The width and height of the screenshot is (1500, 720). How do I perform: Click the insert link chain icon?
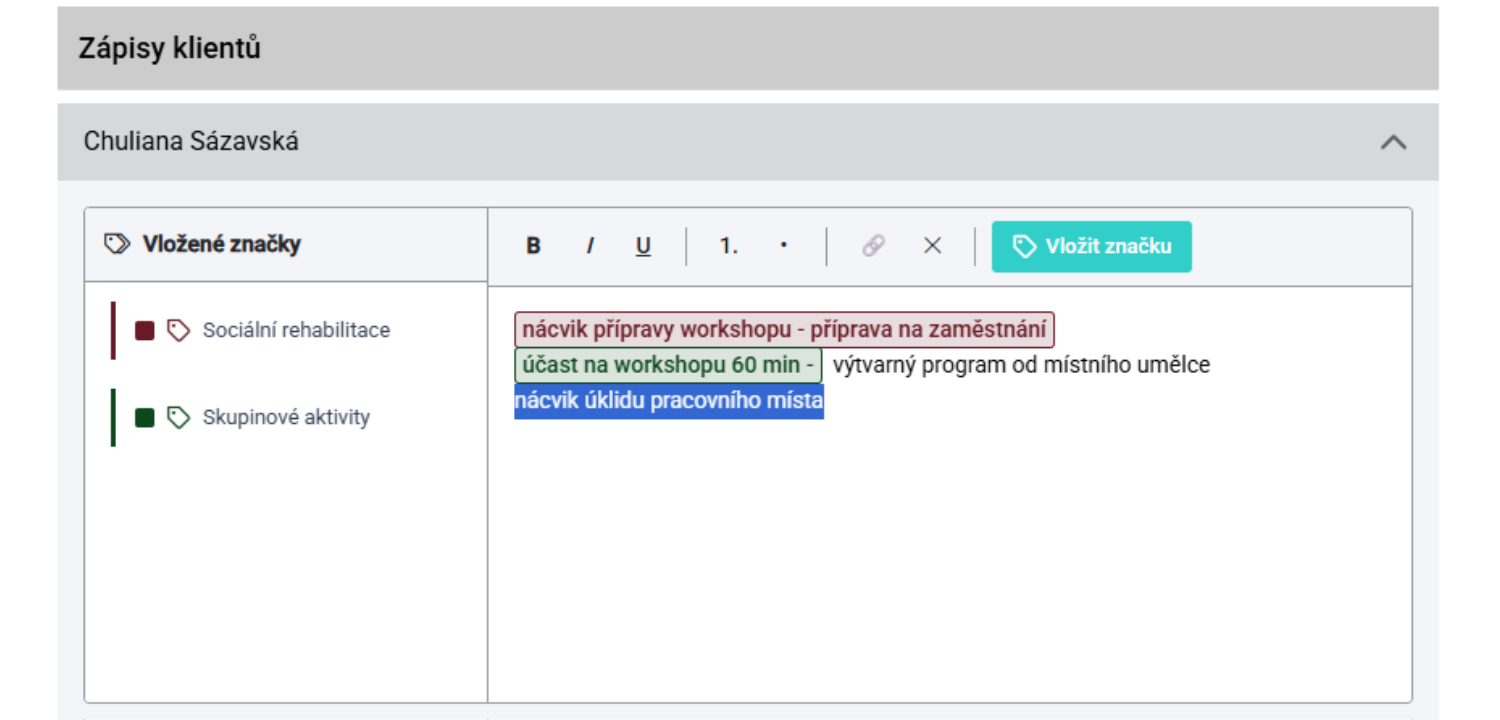point(873,246)
